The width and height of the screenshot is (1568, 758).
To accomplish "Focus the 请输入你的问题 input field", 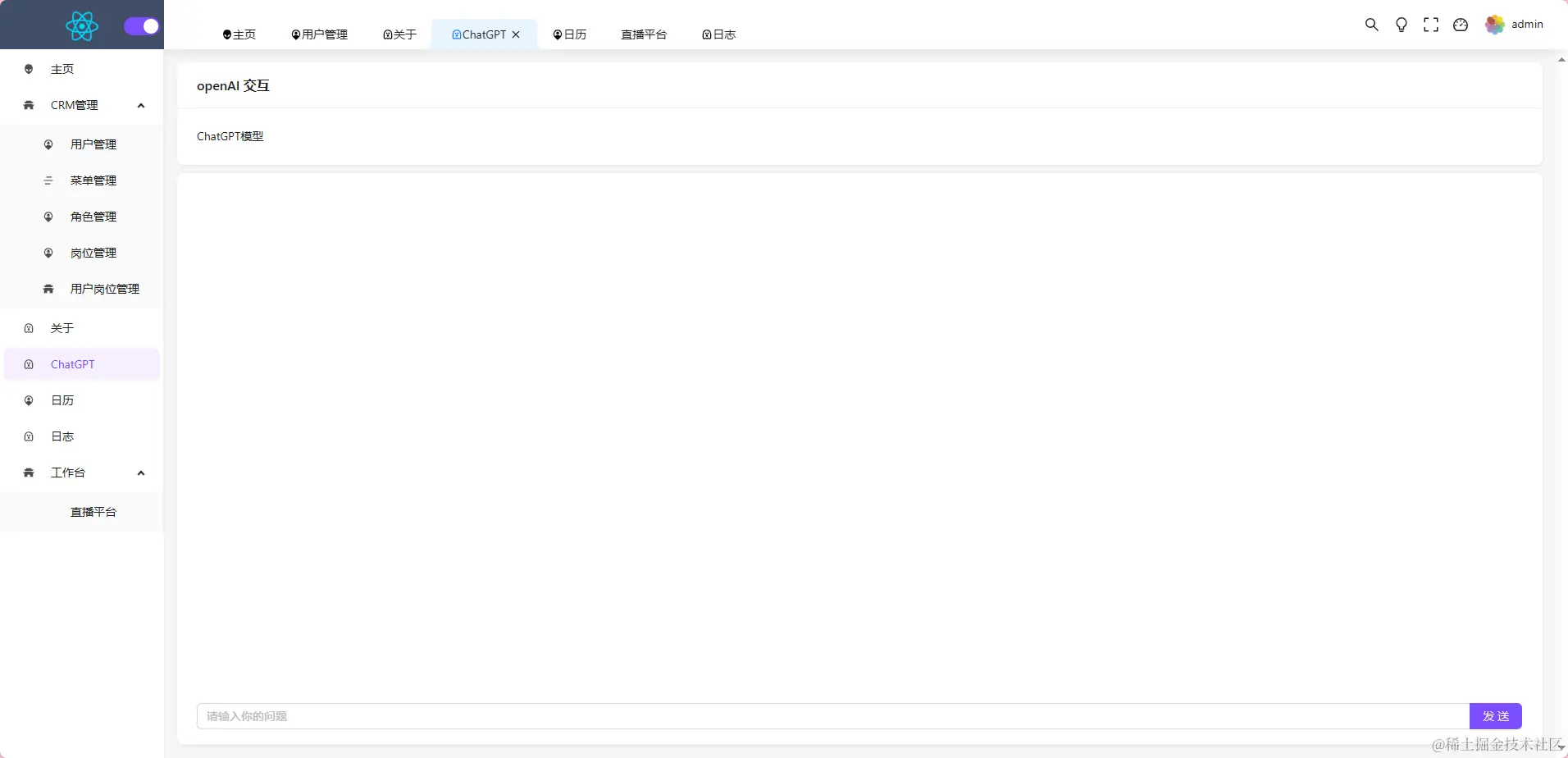I will coord(833,716).
